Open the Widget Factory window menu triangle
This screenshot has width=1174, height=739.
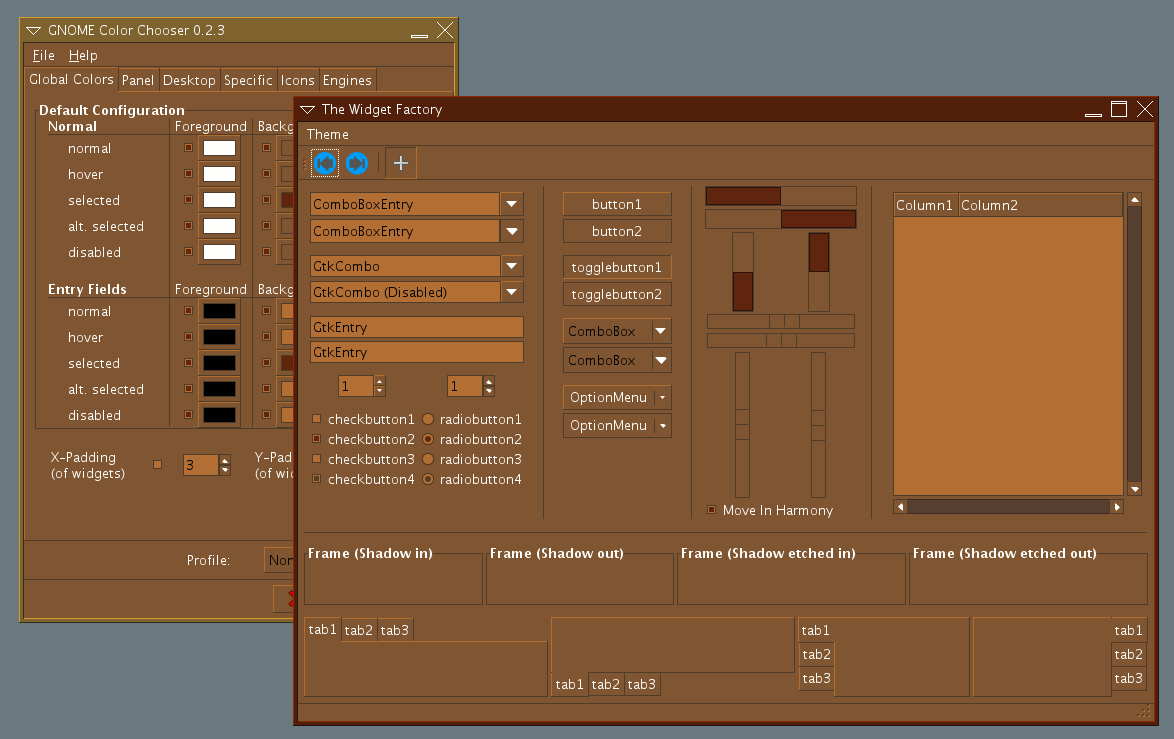307,109
